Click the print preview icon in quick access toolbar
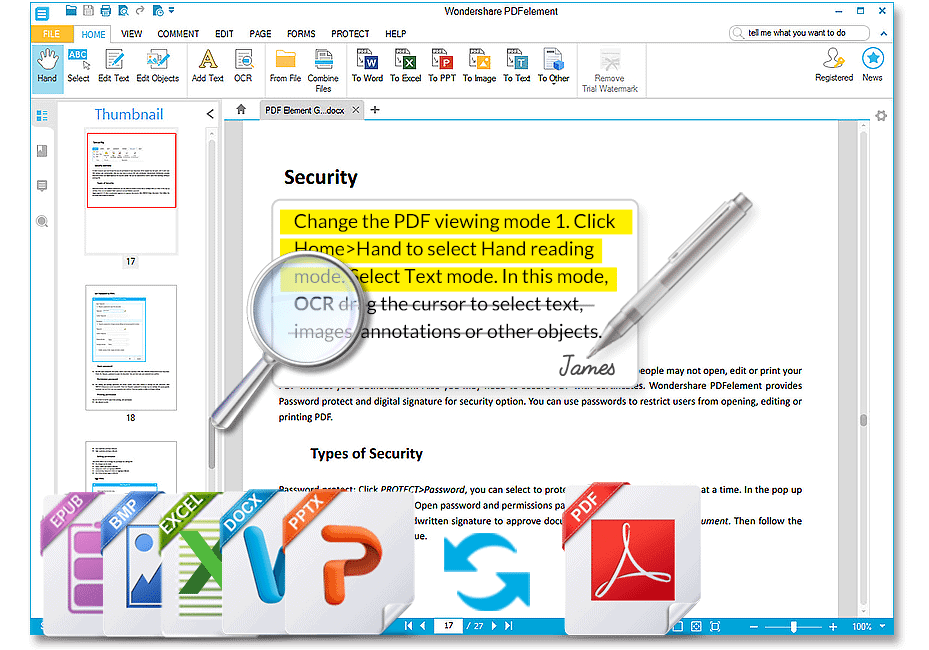The image size is (929, 650). coord(123,10)
